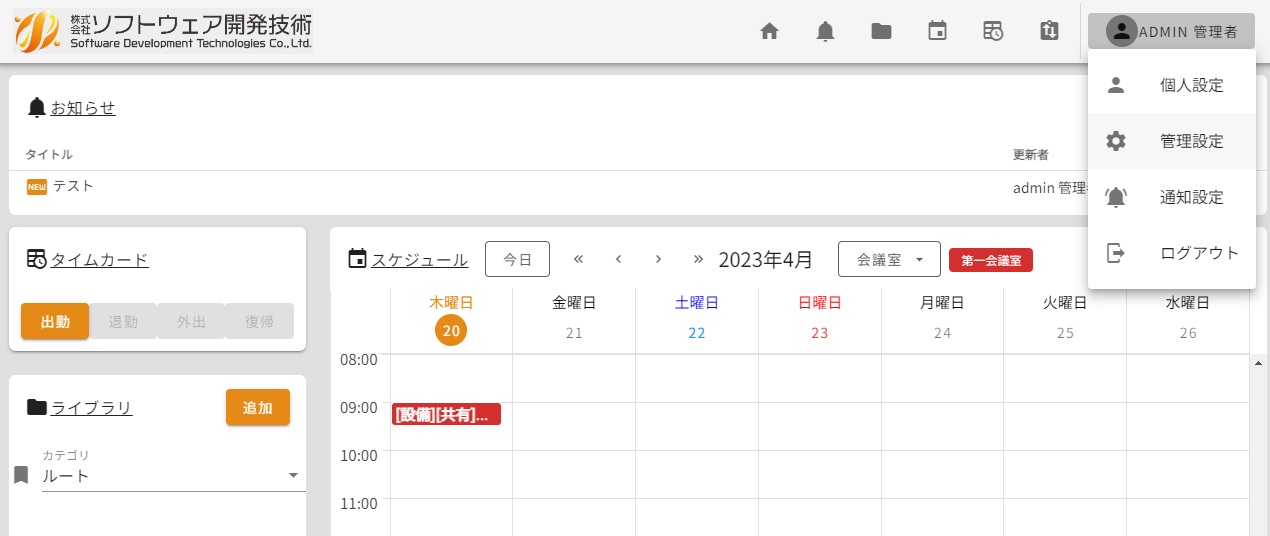Viewport: 1270px width, 536px height.
Task: Open notifications via the bell icon
Action: point(825,31)
